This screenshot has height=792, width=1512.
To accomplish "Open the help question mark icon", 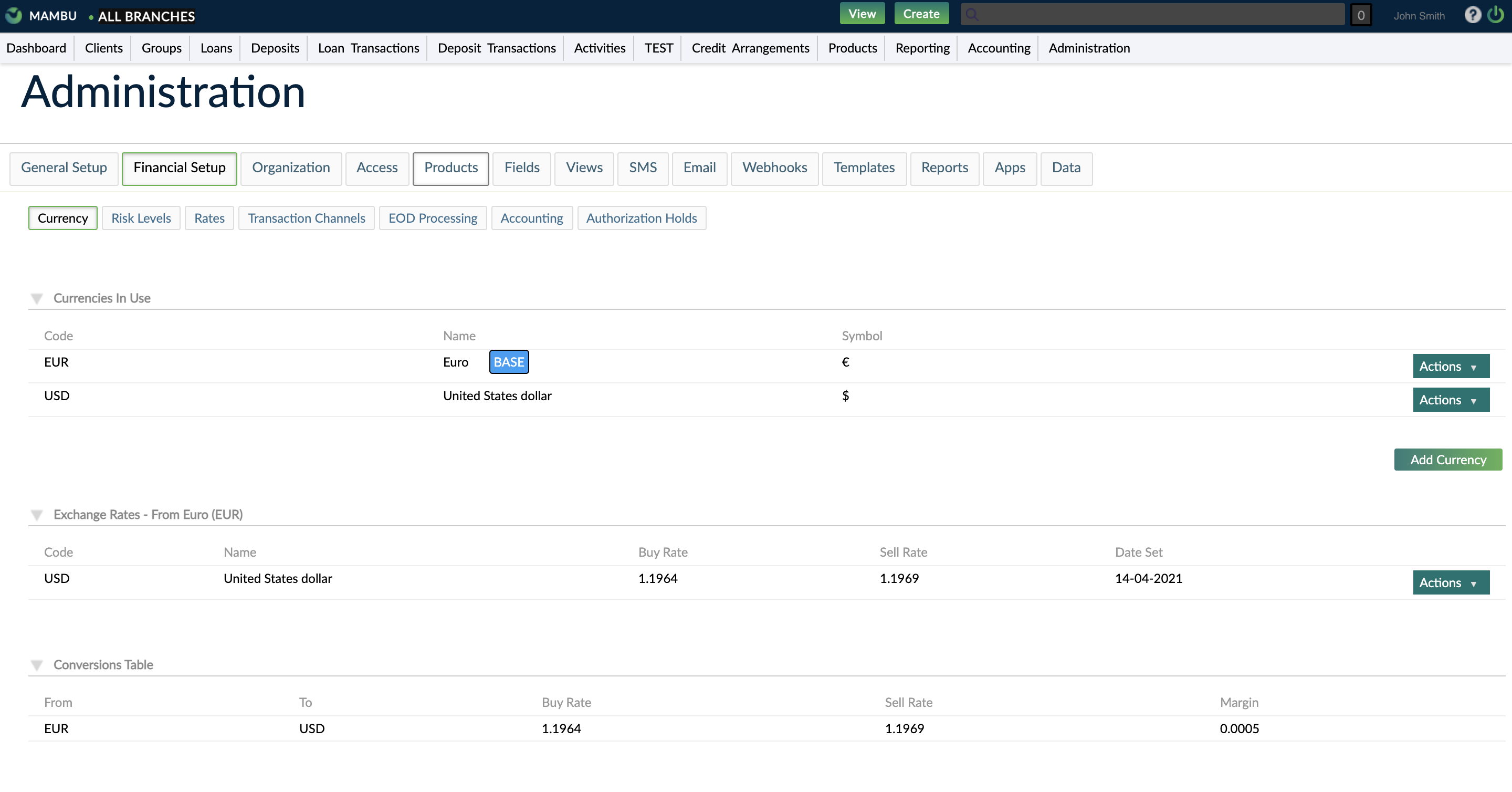I will (x=1473, y=15).
